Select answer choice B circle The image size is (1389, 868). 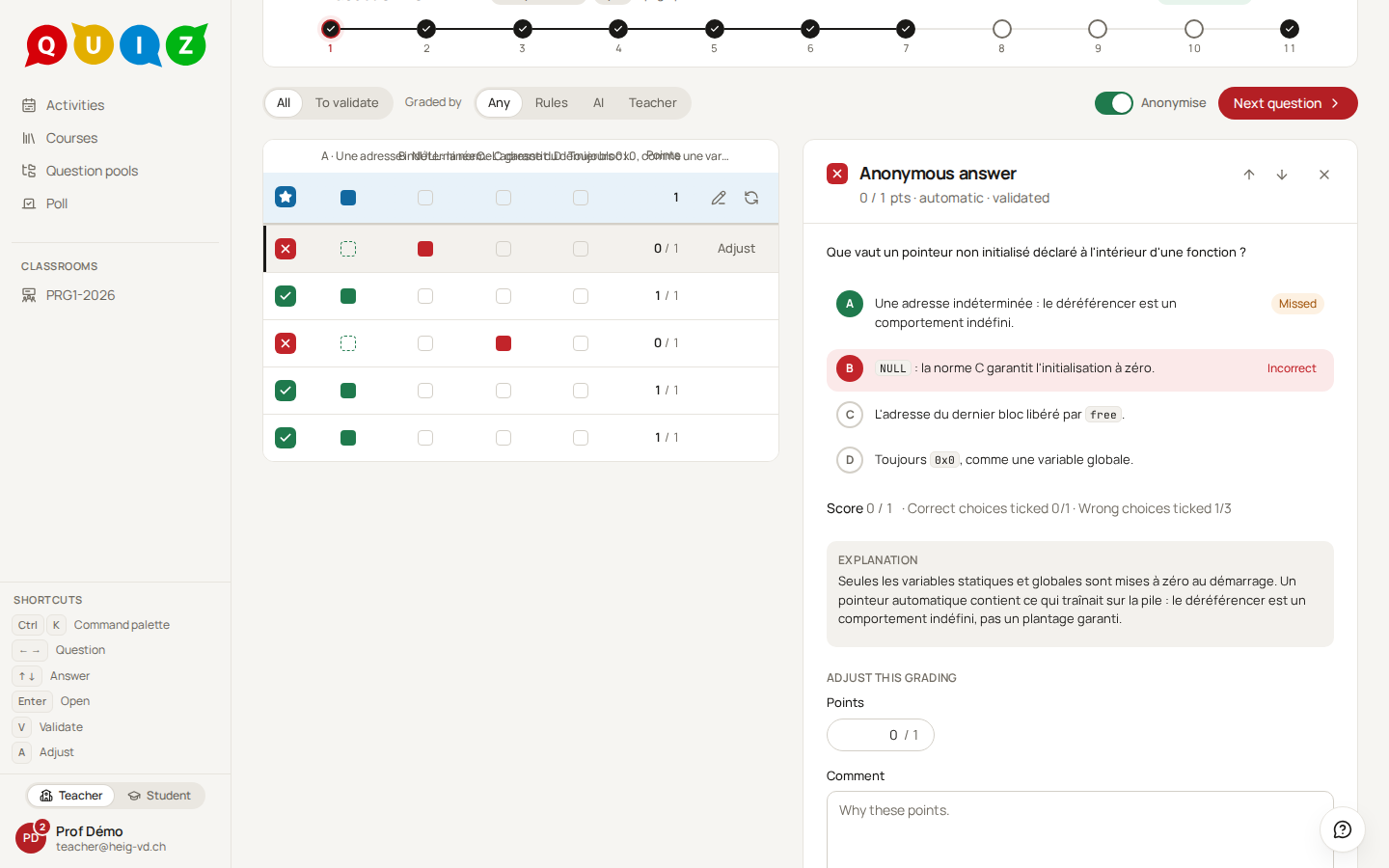[x=850, y=368]
